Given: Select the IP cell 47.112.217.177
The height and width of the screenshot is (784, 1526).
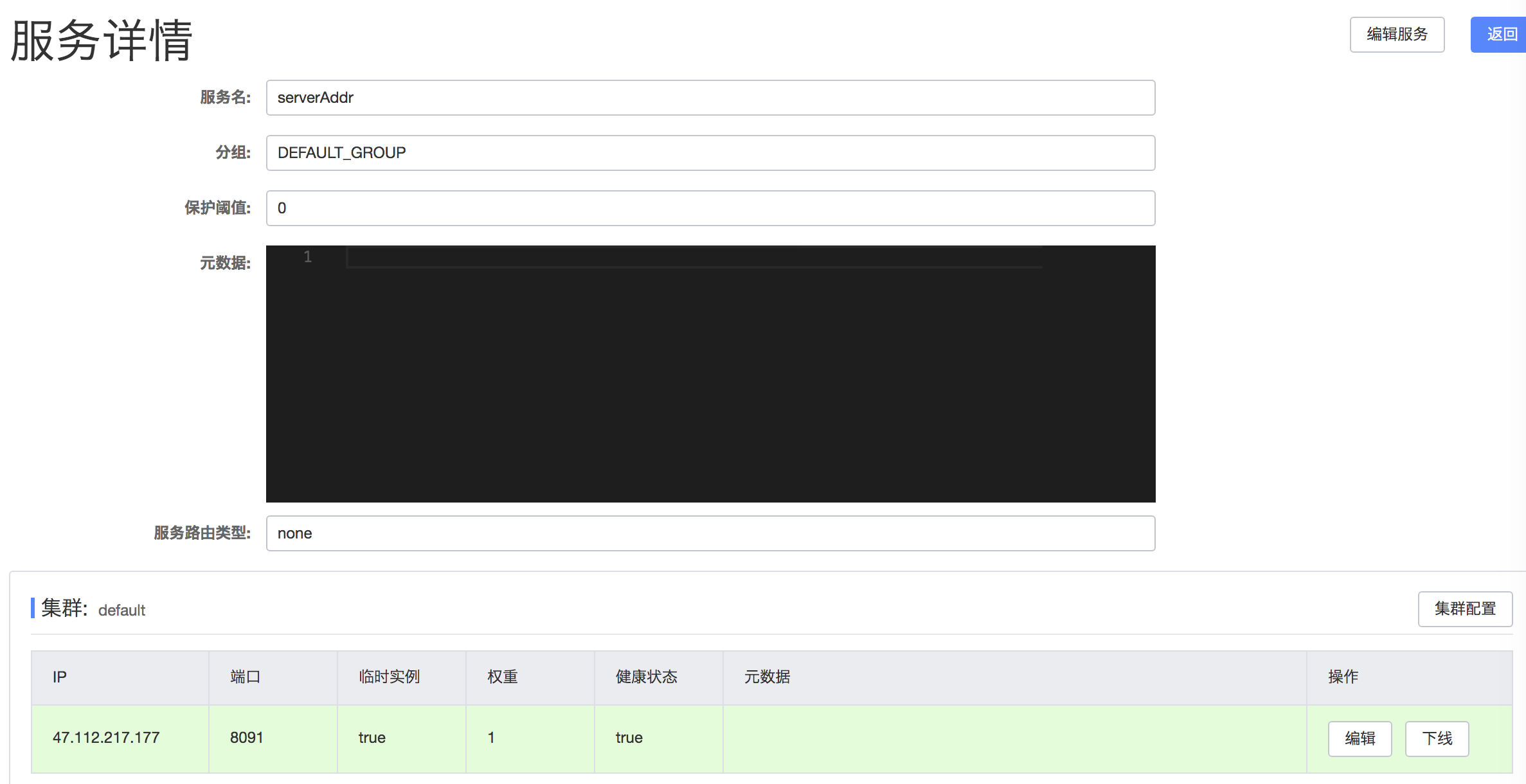Looking at the screenshot, I should 106,738.
